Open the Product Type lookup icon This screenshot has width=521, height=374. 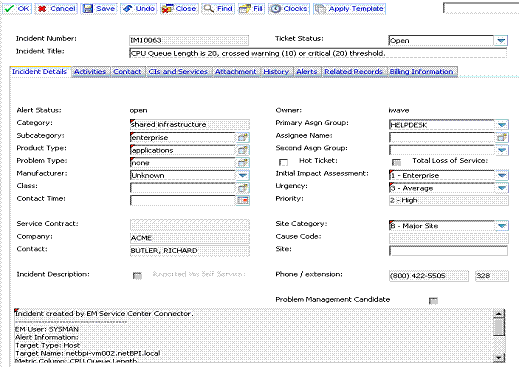pyautogui.click(x=243, y=150)
